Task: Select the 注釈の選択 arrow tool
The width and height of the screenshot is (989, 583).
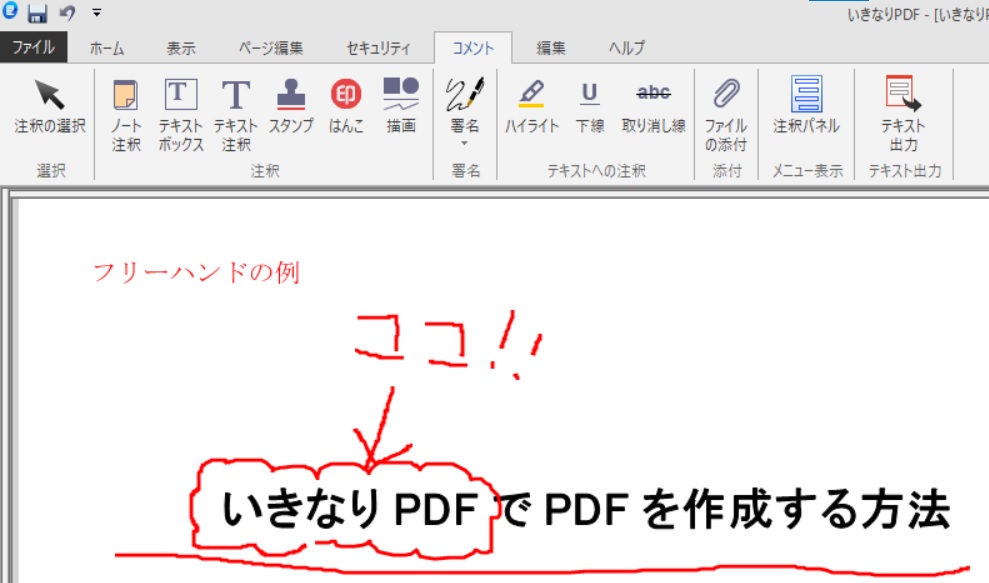Action: coord(50,105)
